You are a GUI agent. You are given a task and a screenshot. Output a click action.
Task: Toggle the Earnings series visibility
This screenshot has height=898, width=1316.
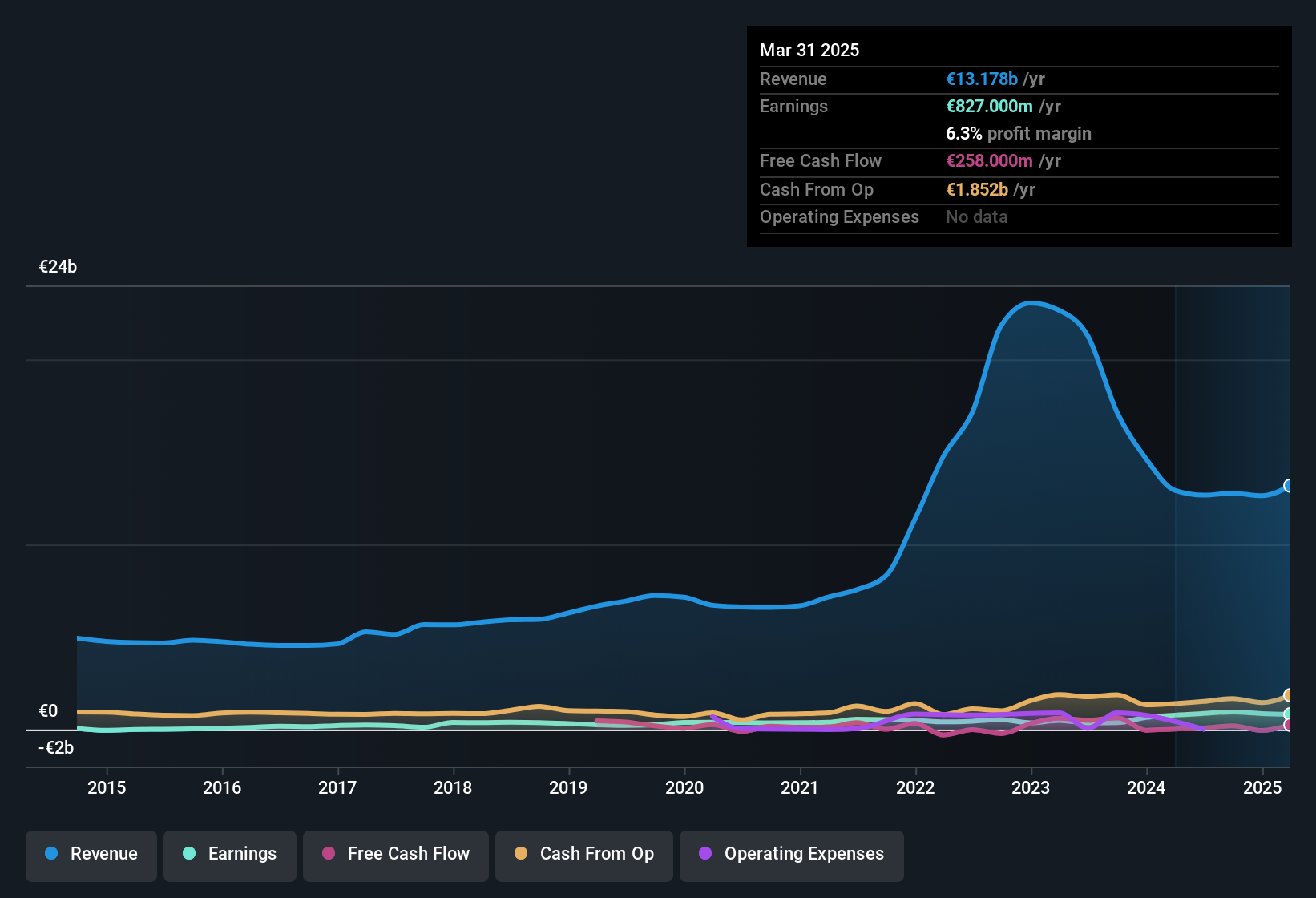pos(230,854)
